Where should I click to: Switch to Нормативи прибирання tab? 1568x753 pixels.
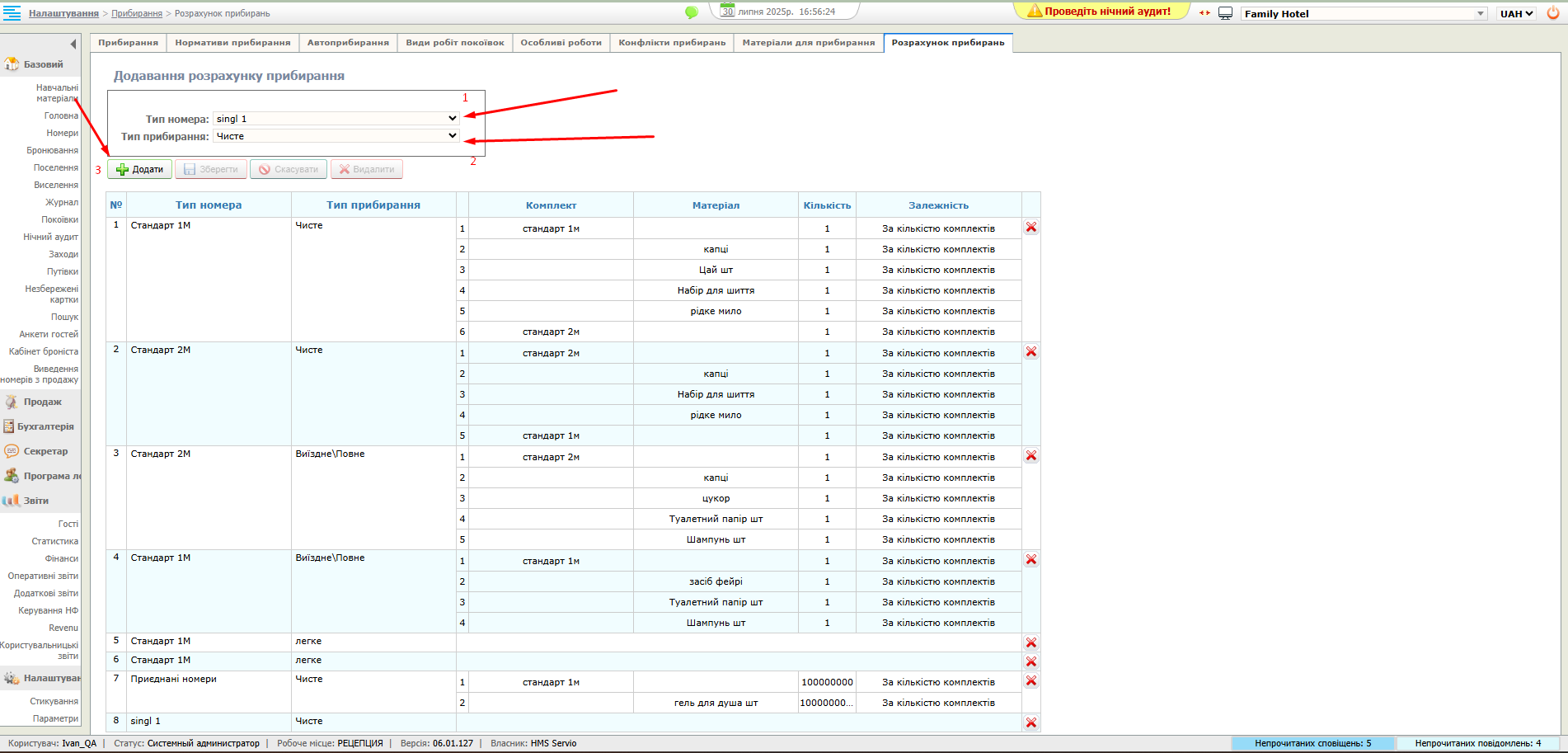232,43
